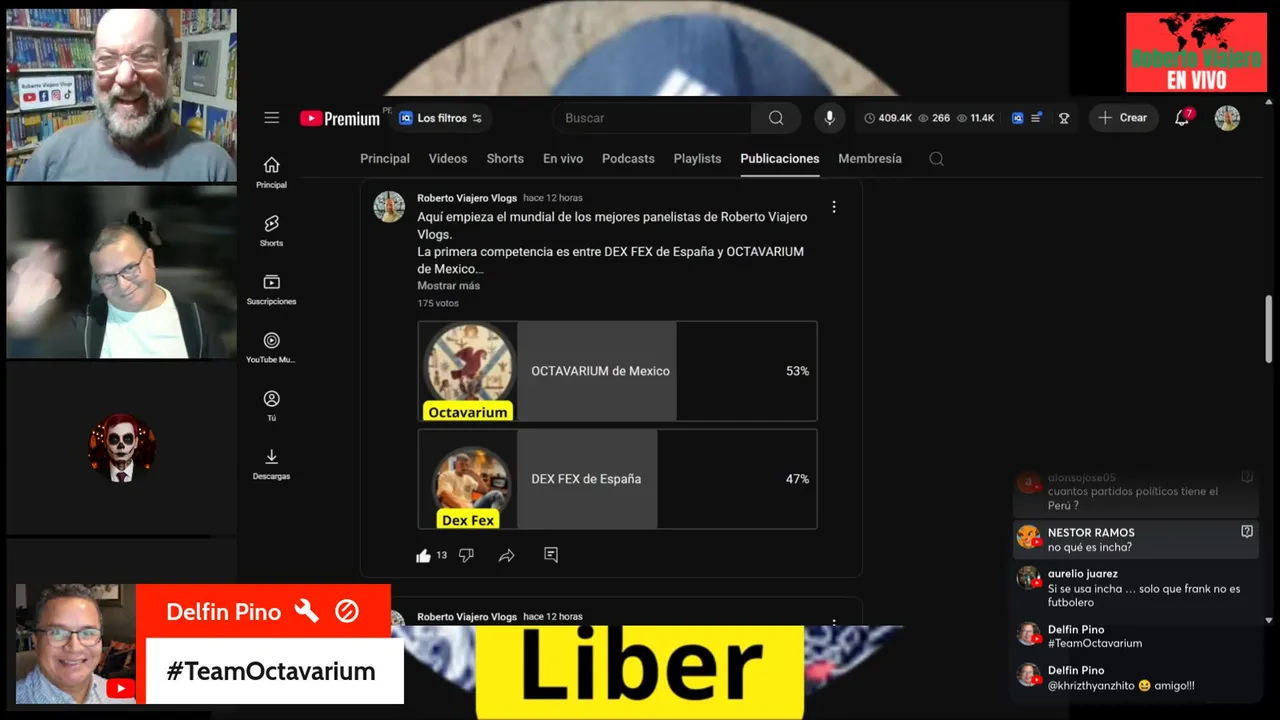Click chat scroll-down arrow
Screen dimensions: 1280x720
point(1269,620)
